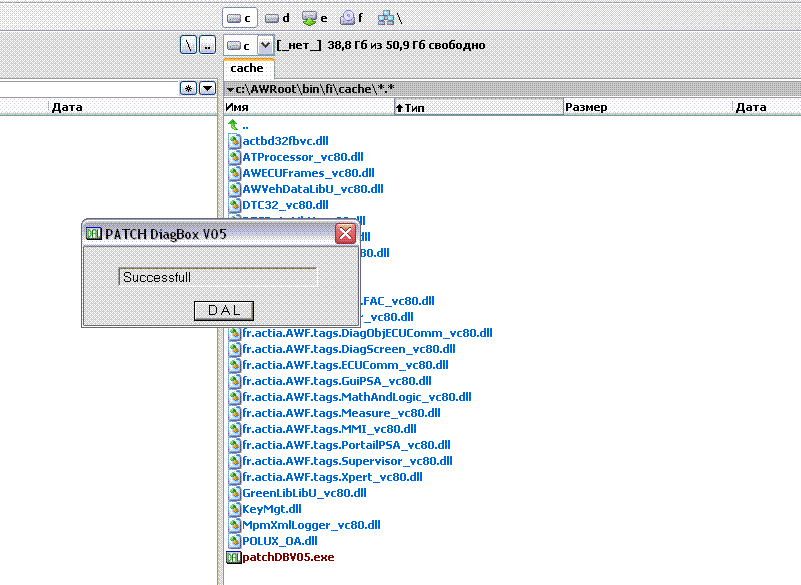Close the PATCH DiagBox V05 dialog
The height and width of the screenshot is (585, 801).
[345, 234]
